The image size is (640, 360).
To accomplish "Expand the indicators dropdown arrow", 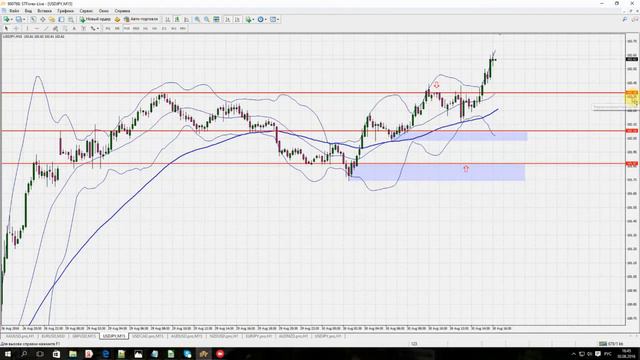I will (253, 19).
